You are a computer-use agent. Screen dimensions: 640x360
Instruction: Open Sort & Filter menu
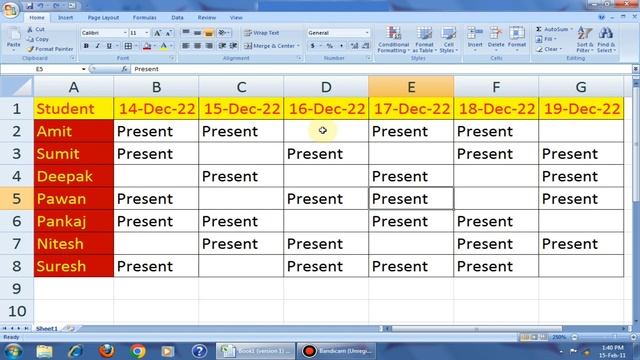point(585,40)
